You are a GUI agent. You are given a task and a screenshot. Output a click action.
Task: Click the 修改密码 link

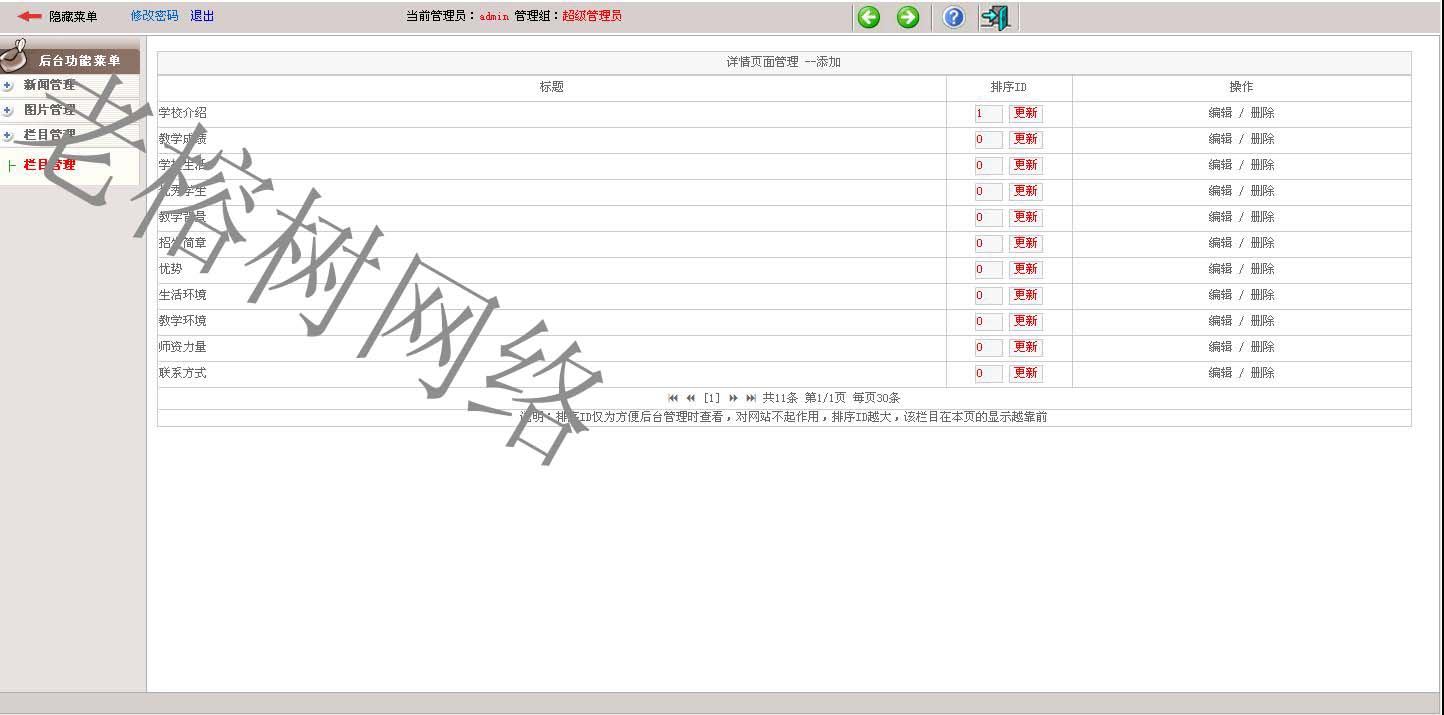(x=154, y=16)
